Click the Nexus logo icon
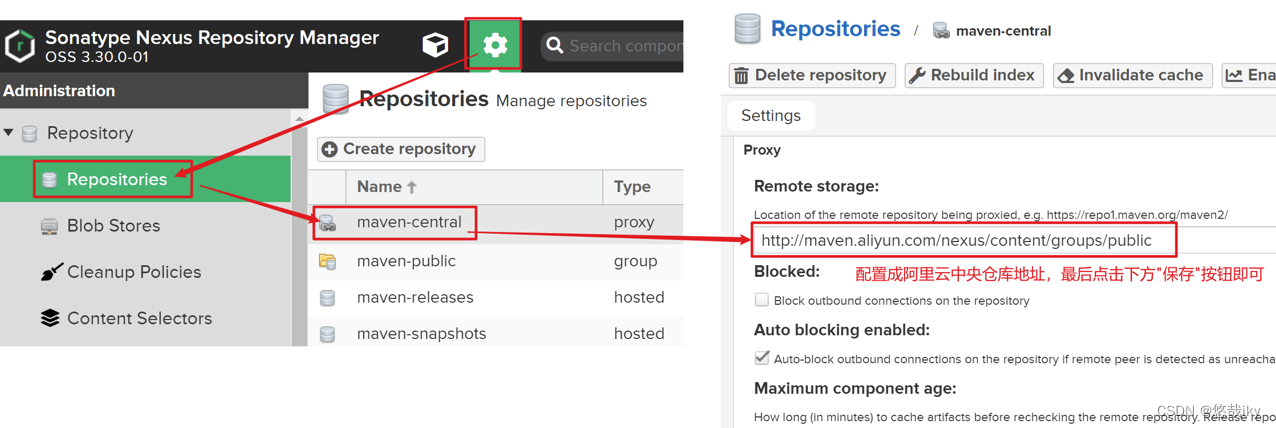1276x428 pixels. point(20,46)
